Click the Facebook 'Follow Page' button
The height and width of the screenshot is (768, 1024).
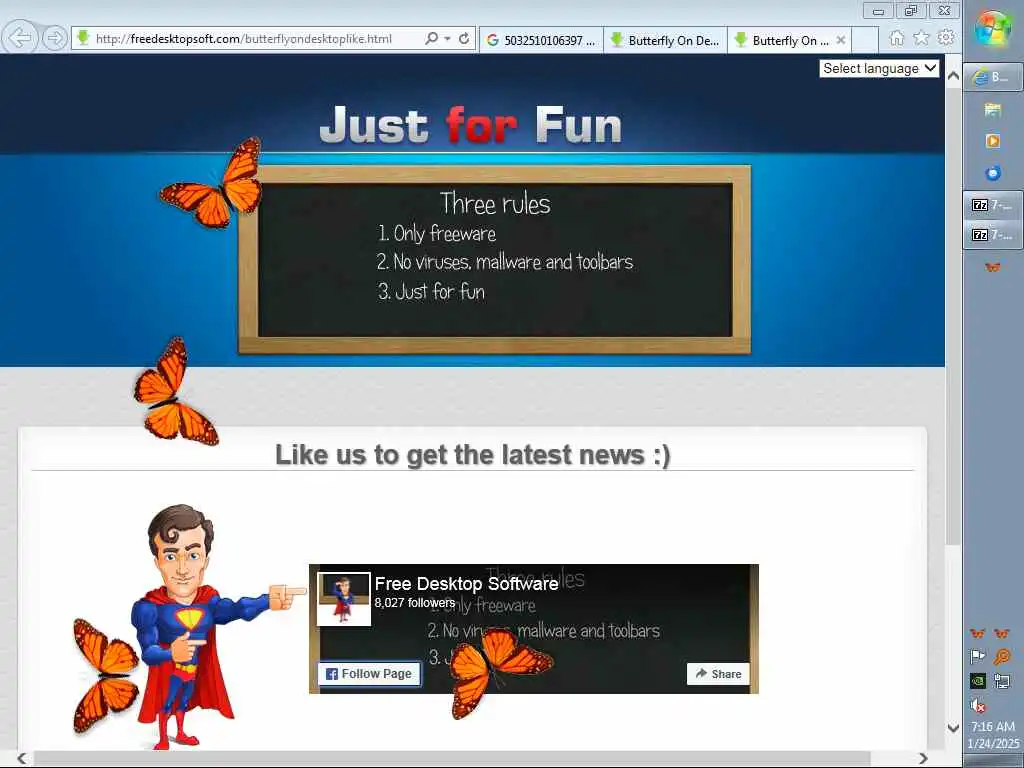369,673
